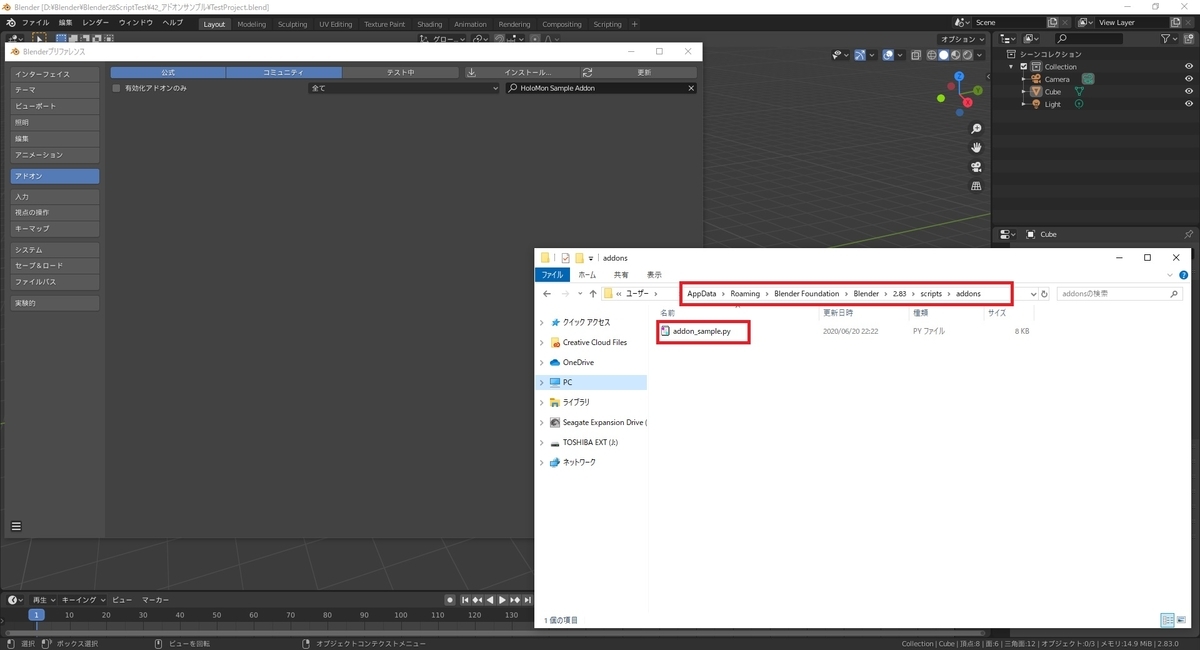Toggle X-ray icon in viewport header
1200x650 pixels.
(x=917, y=55)
